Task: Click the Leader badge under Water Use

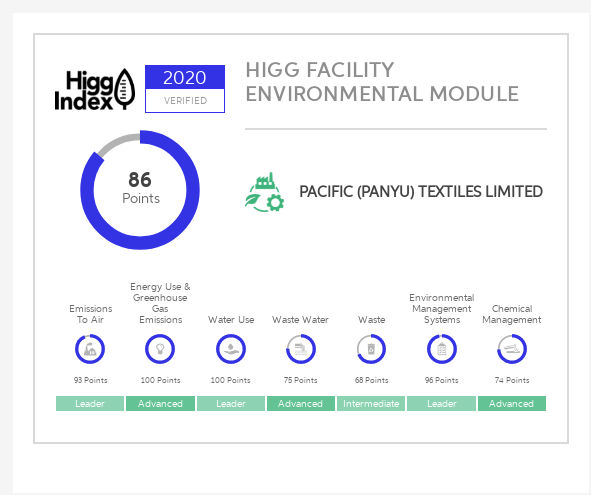Action: tap(231, 403)
